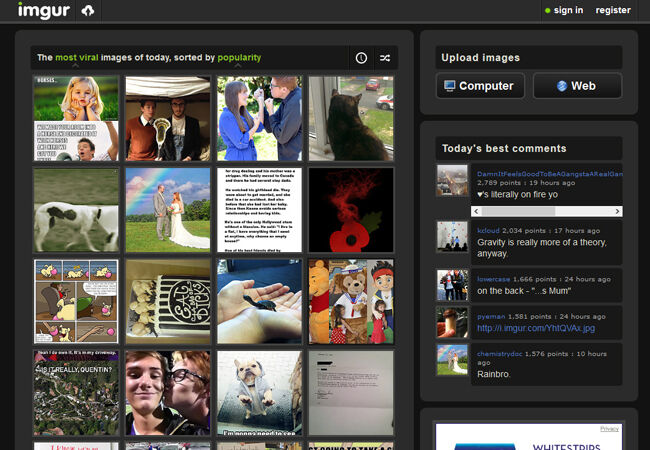Open chemistrydoc's rainbow wedding comment thumbnail

coord(452,360)
